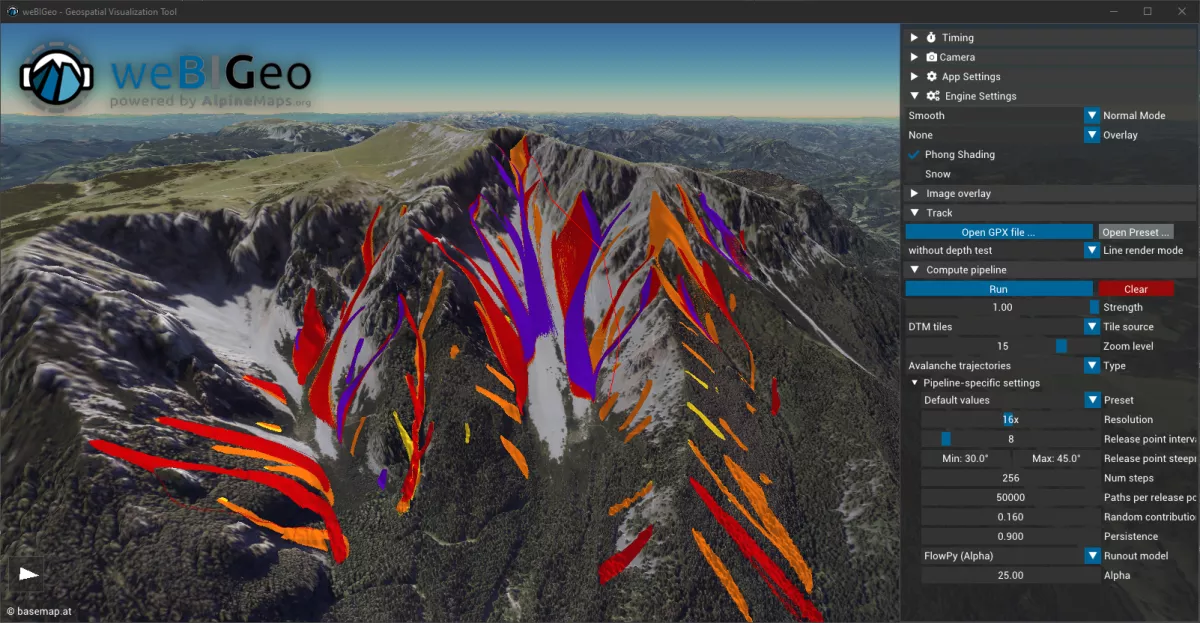Adjust the Zoom level slider
The image size is (1200, 623).
click(x=1061, y=346)
